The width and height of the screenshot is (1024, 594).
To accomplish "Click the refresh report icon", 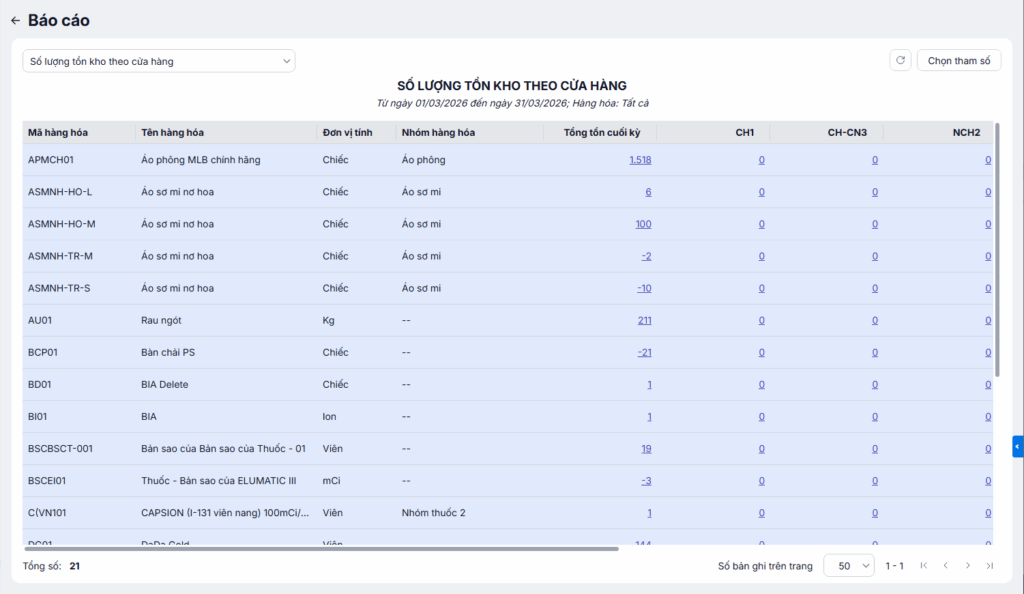I will pos(900,61).
